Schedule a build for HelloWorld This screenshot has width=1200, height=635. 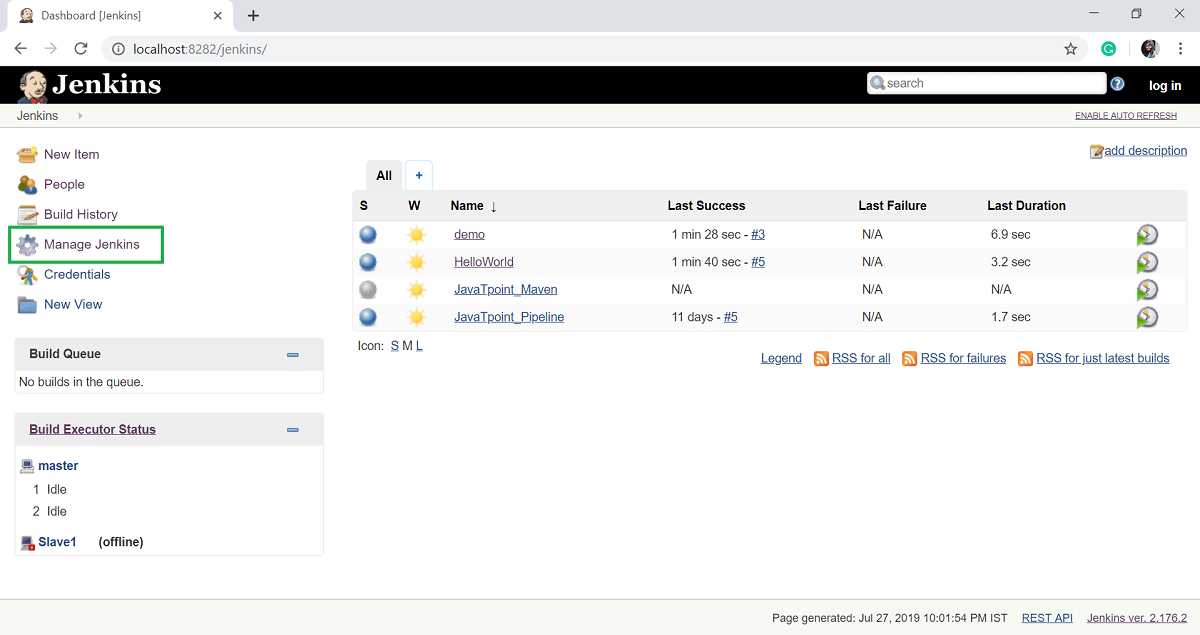(x=1147, y=262)
